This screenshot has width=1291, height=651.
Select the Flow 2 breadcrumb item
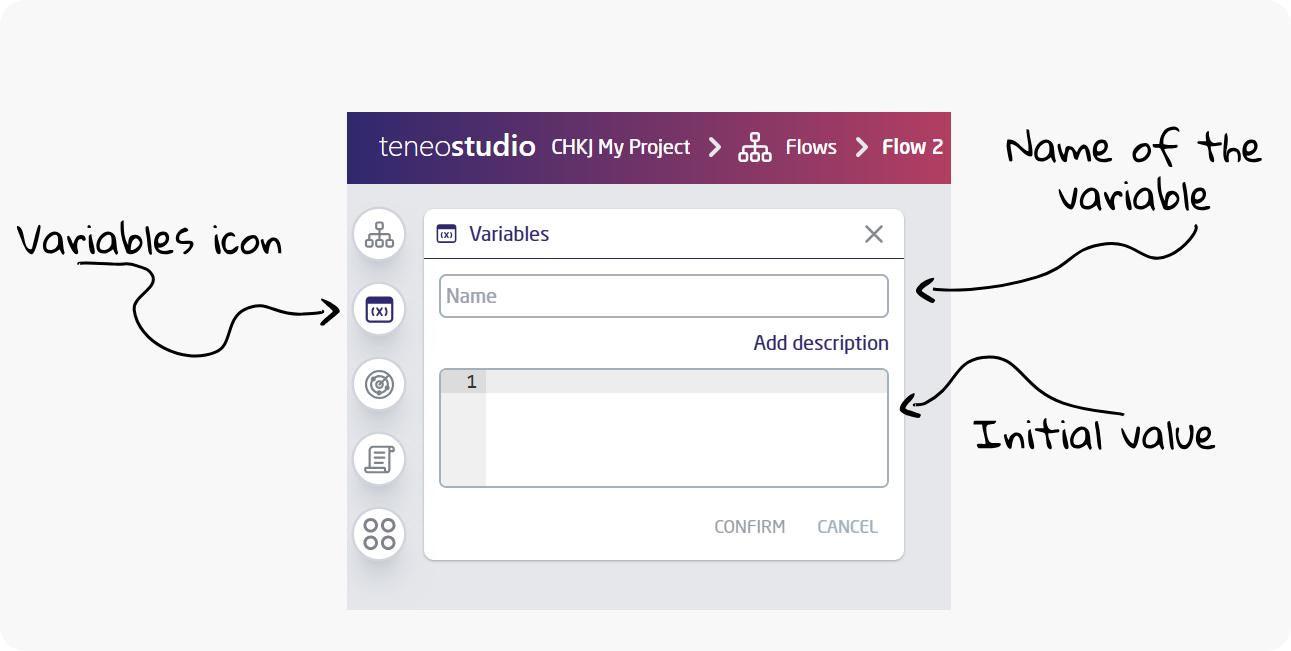coord(912,147)
